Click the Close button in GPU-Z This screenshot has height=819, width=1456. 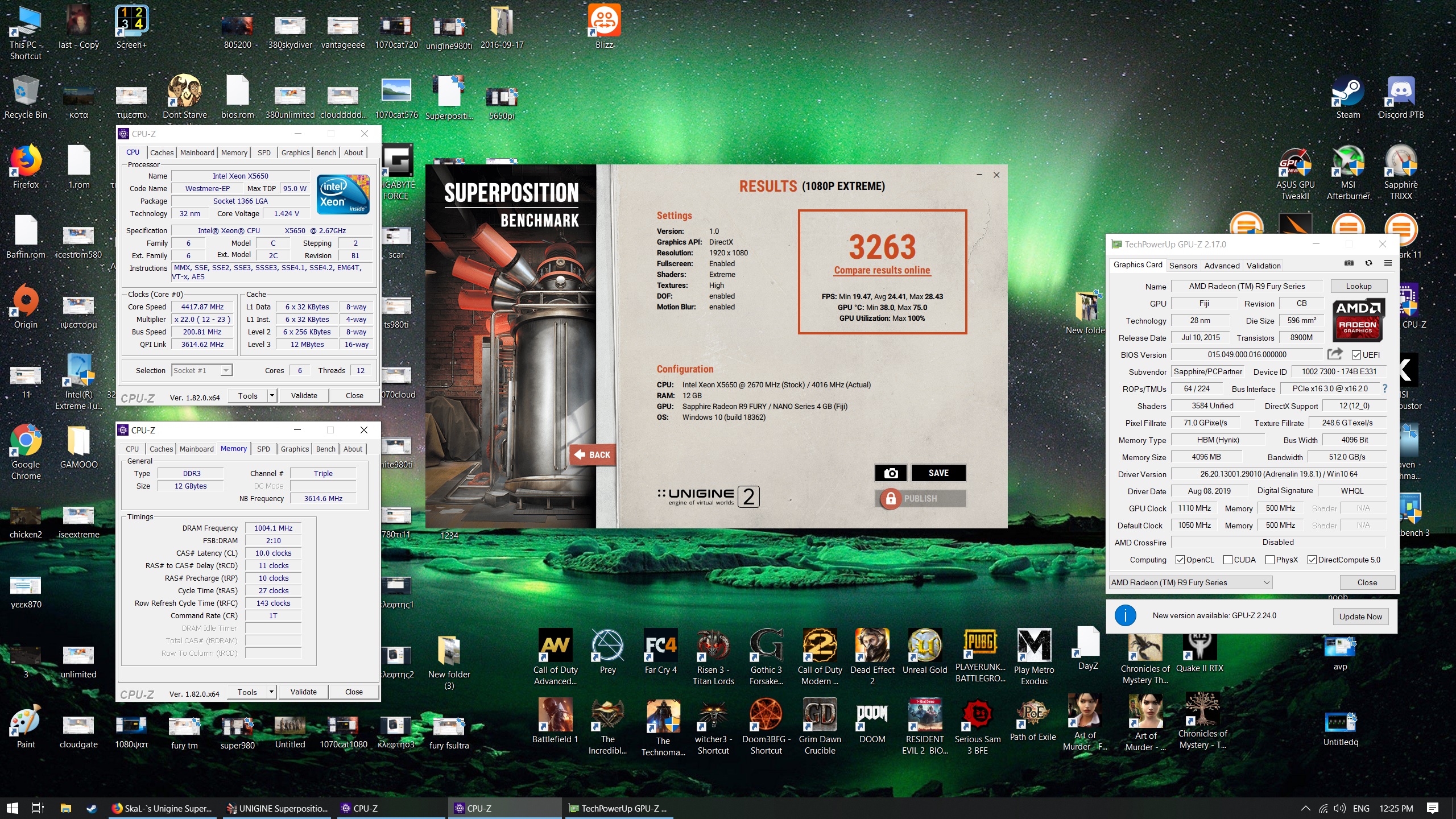[x=1367, y=582]
